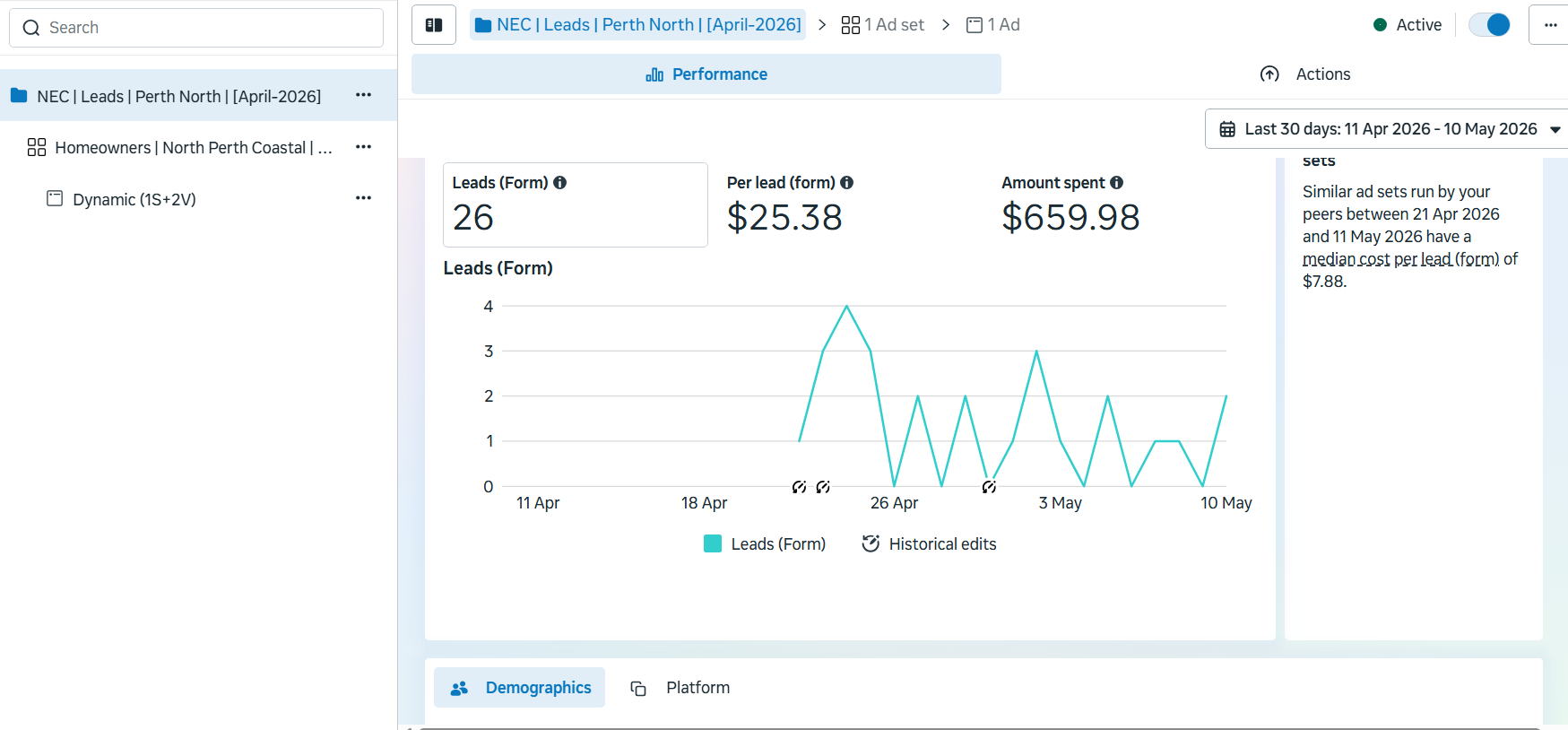1568x730 pixels.
Task: Show info tooltip for Leads (Form)
Action: (560, 183)
